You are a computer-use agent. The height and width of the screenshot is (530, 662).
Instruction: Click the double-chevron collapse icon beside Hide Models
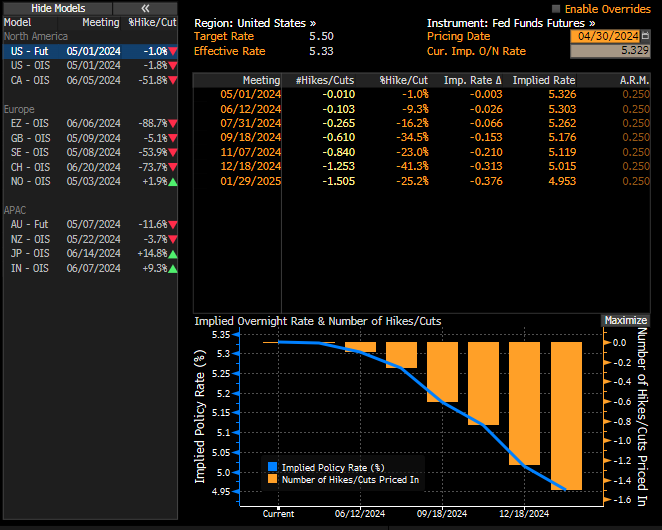click(x=145, y=7)
